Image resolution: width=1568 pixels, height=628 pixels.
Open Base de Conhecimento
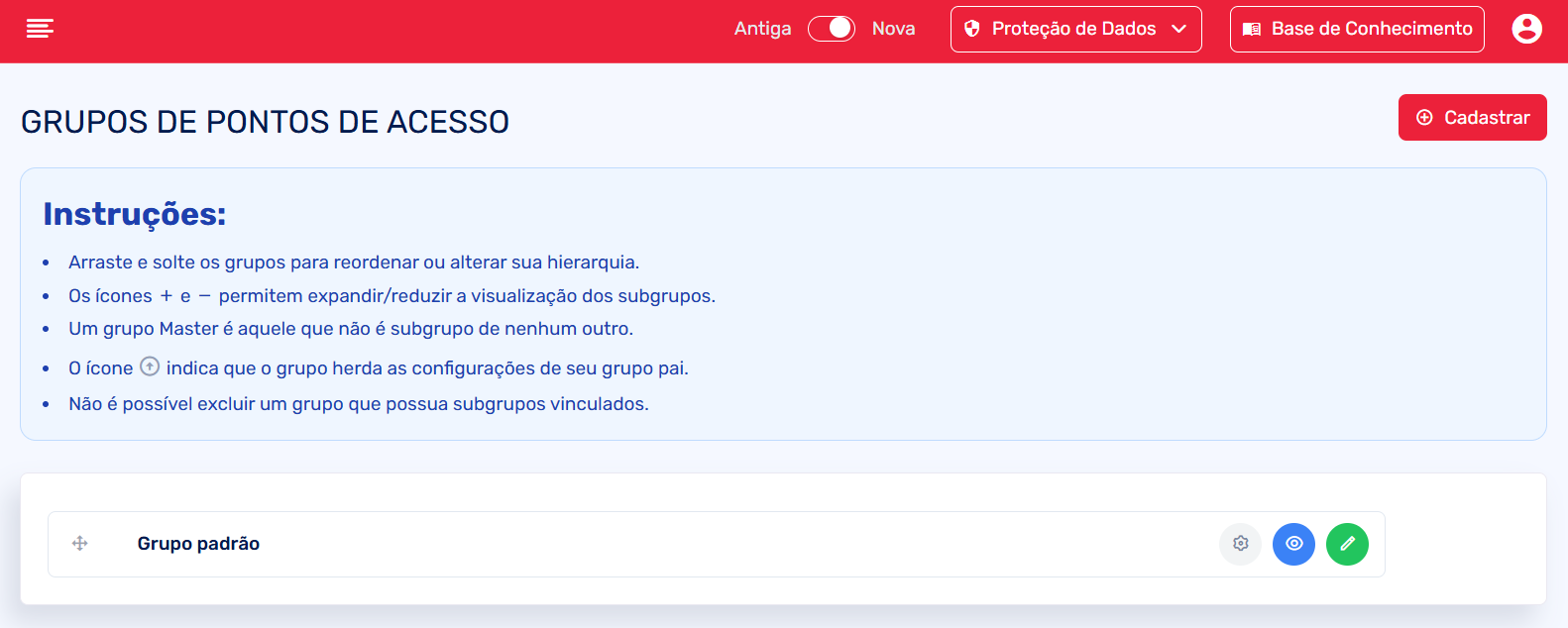tap(1371, 29)
